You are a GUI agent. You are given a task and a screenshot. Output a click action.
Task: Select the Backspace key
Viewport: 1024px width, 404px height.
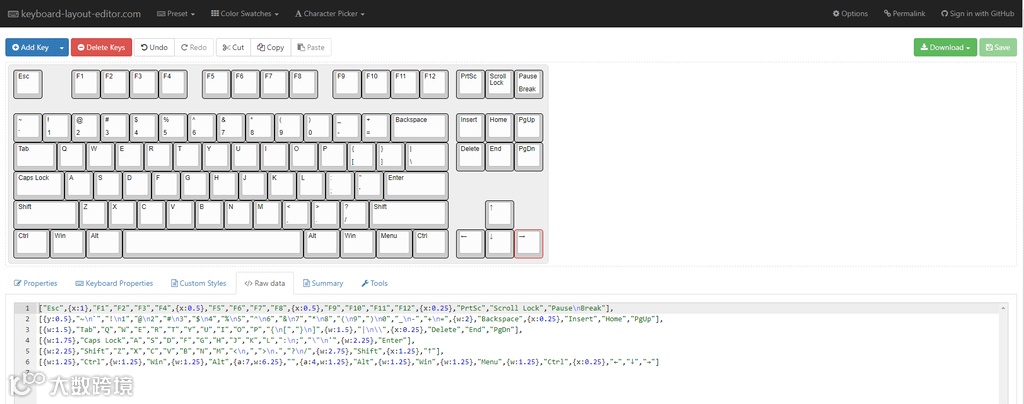coord(419,127)
